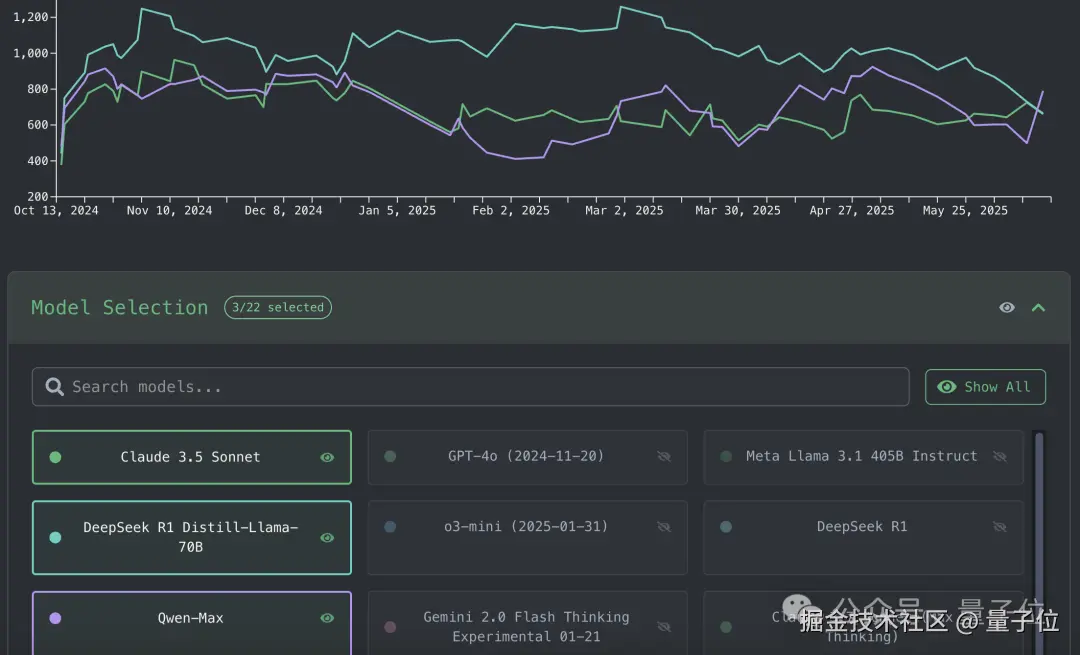
Task: Select the GPT-4o (2024-11-20) model card
Action: 528,457
